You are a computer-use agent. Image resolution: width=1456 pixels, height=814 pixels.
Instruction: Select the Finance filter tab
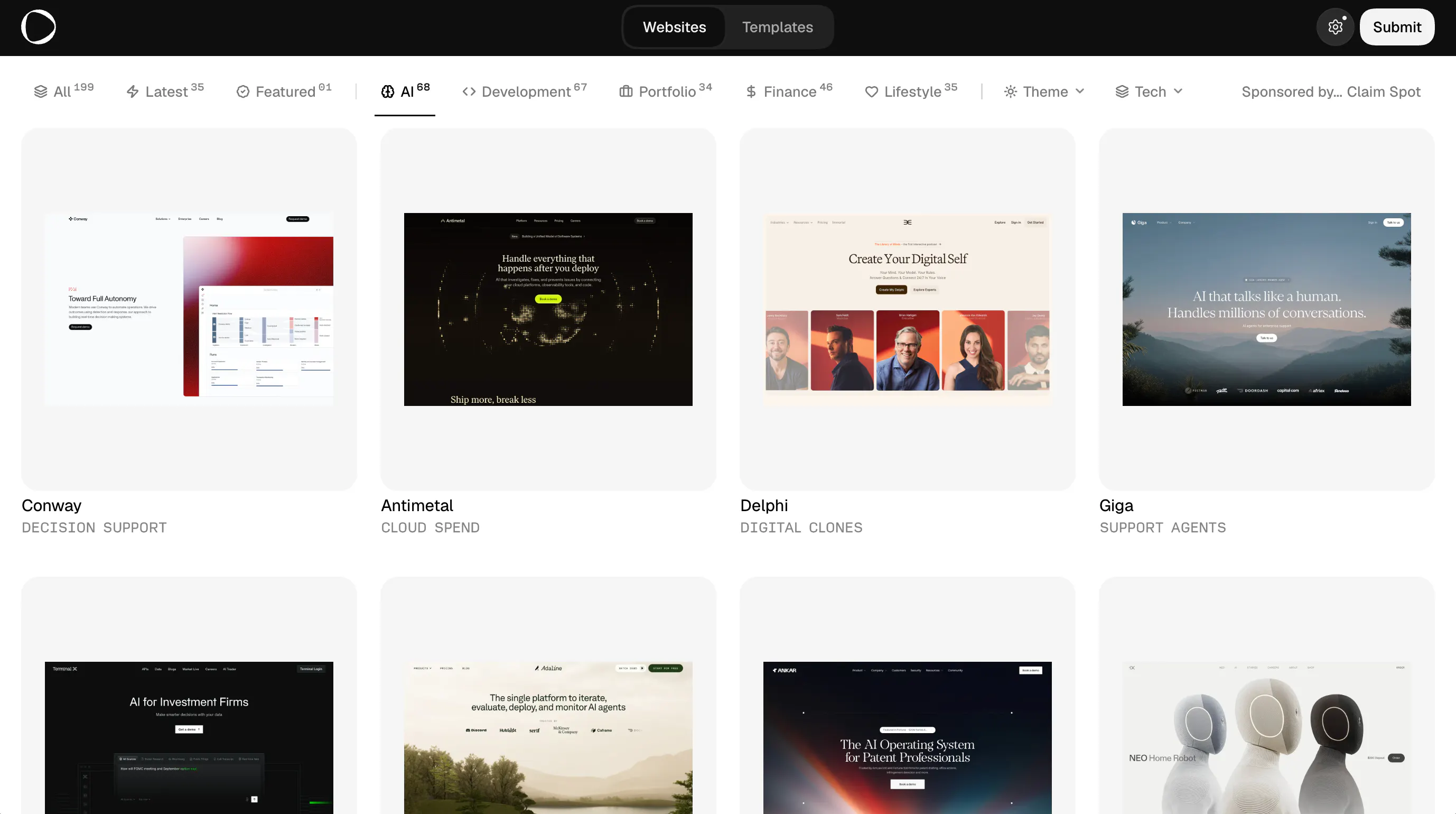click(x=789, y=91)
